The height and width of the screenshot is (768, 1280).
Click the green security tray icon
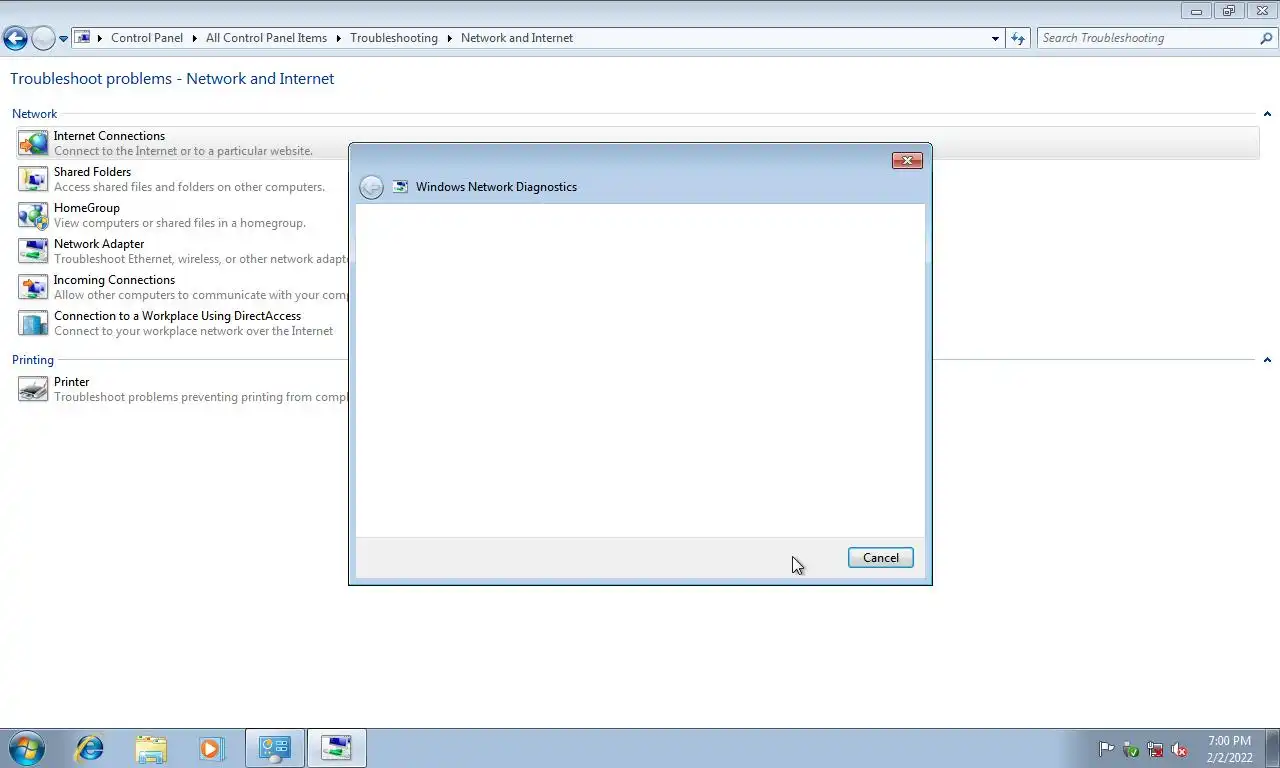(1131, 749)
